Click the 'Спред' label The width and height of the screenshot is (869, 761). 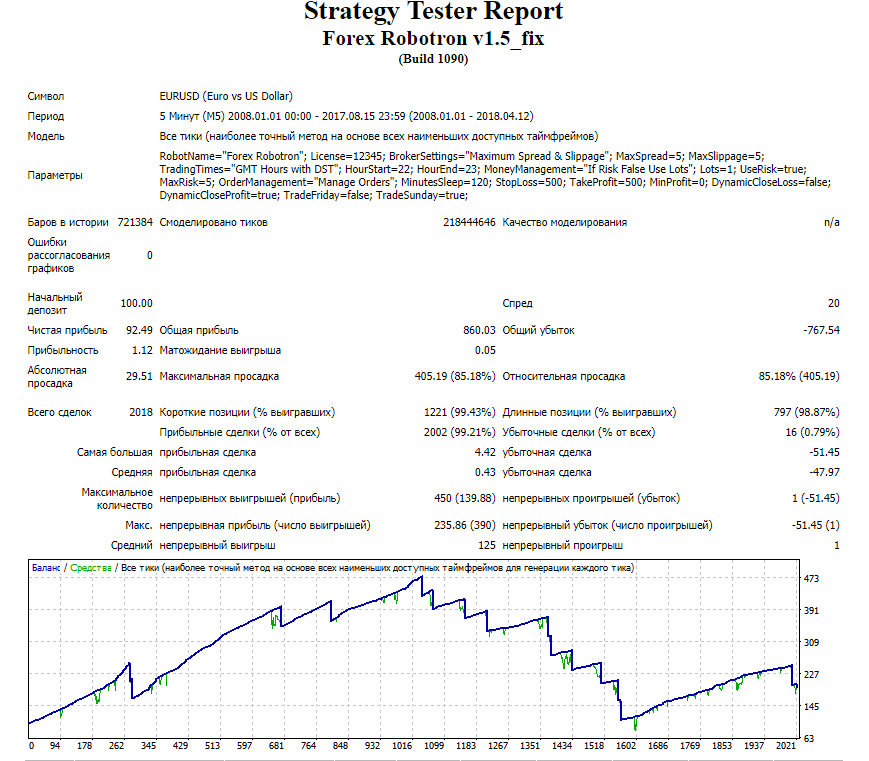[x=518, y=304]
